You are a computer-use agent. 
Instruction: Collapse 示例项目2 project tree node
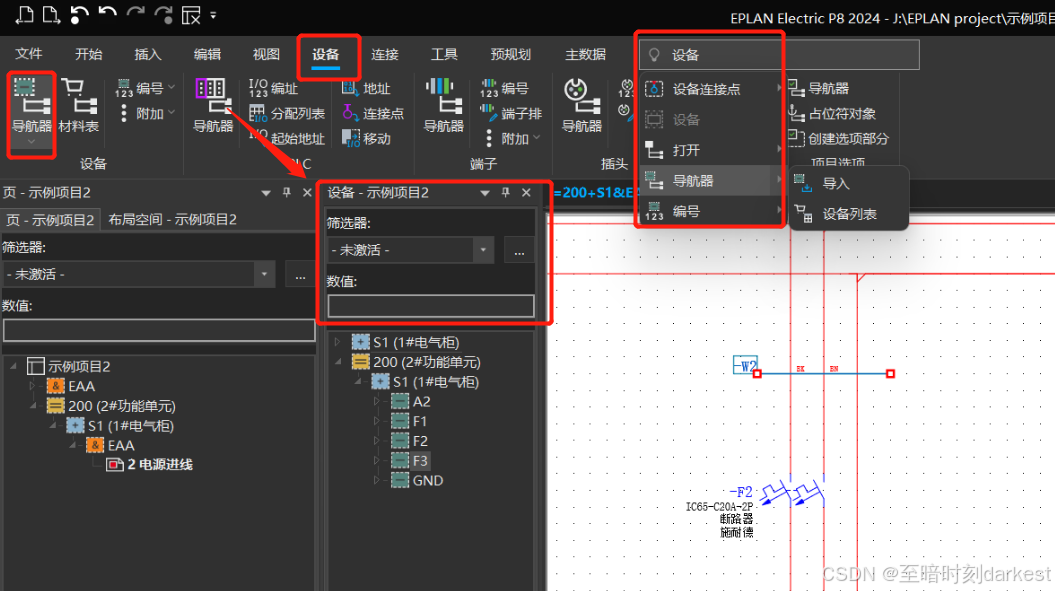click(13, 366)
